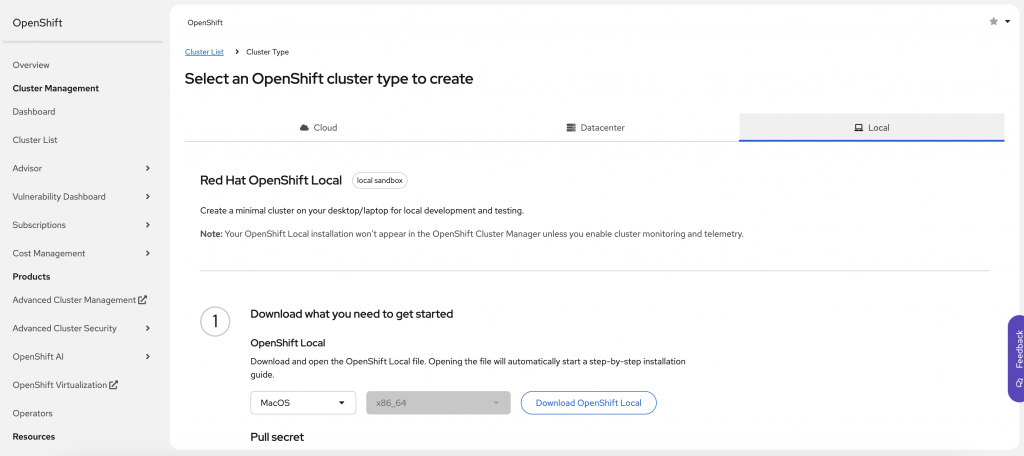This screenshot has width=1024, height=456.
Task: Click the disabled x86_64 architecture dropdown
Action: click(x=438, y=403)
